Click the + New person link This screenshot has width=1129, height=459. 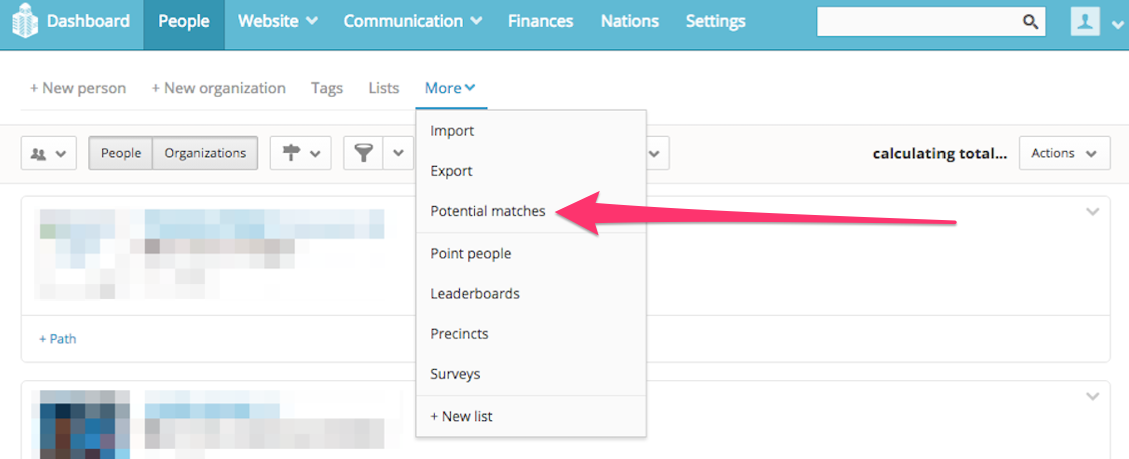(78, 88)
